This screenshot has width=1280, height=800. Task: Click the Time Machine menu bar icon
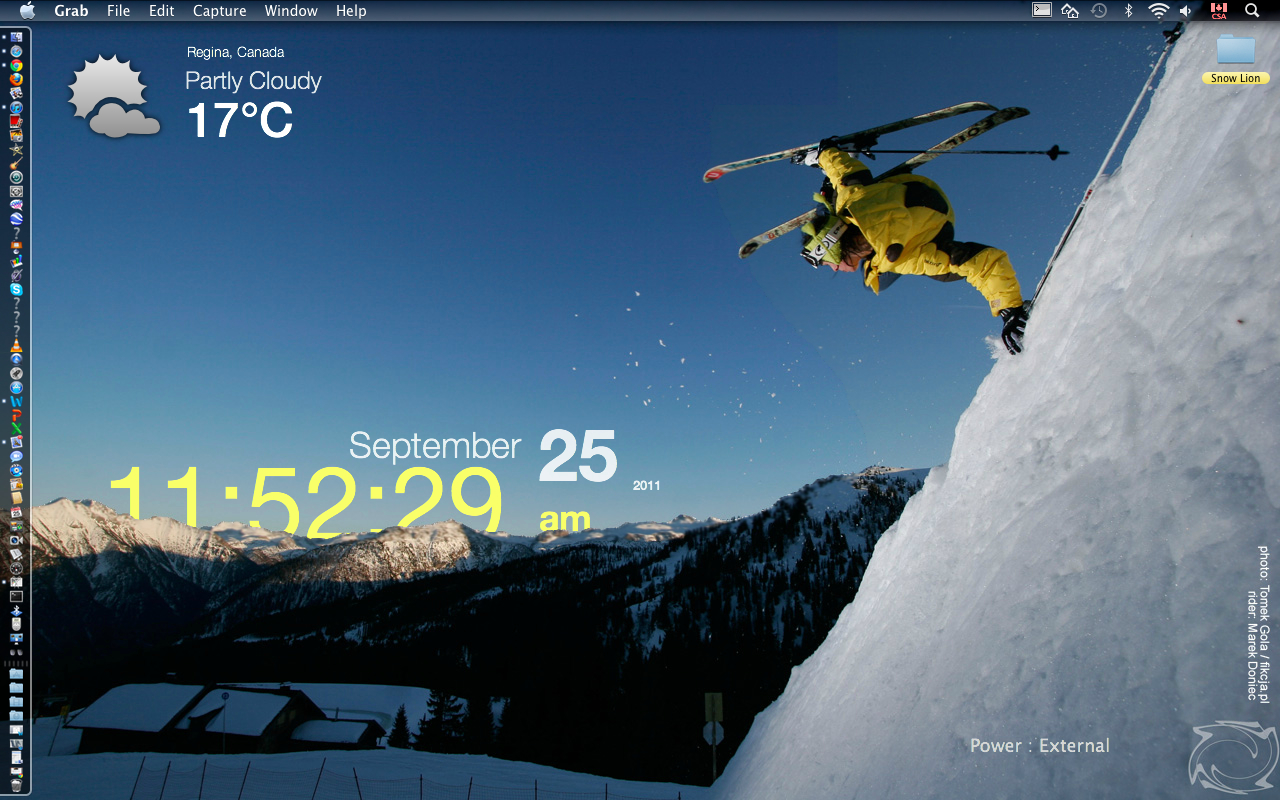[x=1099, y=11]
